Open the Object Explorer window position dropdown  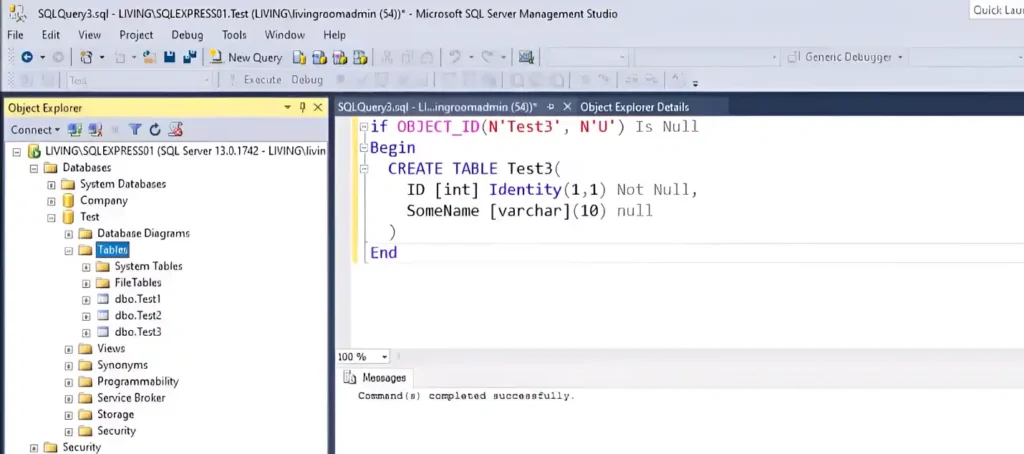(x=287, y=107)
